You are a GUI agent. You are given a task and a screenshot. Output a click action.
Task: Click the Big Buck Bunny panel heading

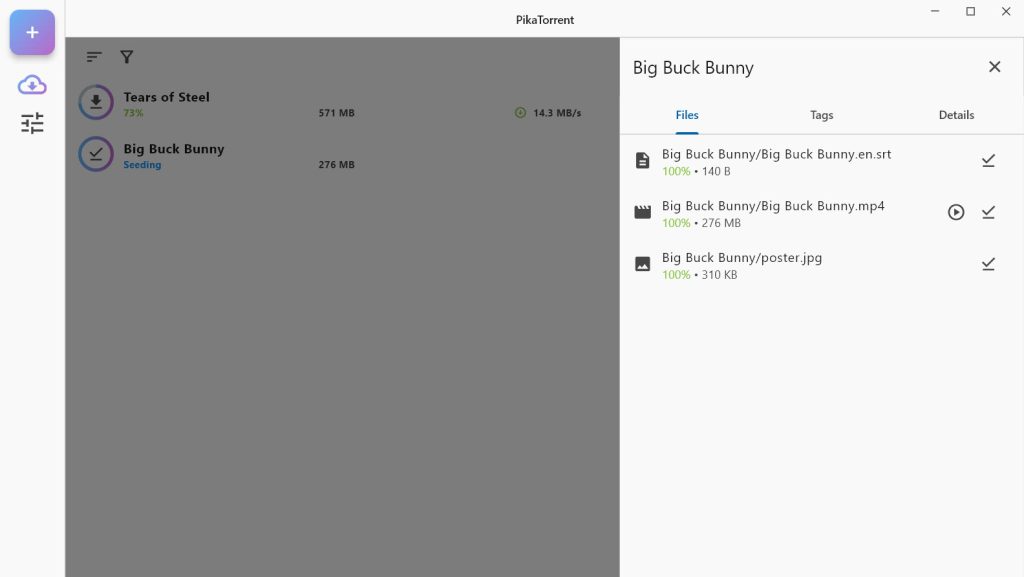click(693, 67)
